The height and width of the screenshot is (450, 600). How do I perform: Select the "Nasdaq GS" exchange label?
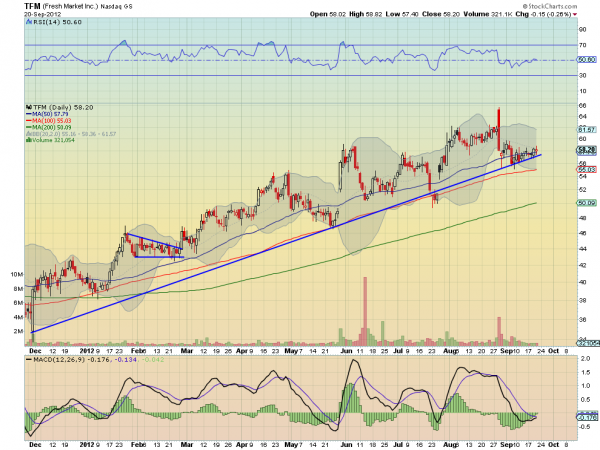(116, 7)
